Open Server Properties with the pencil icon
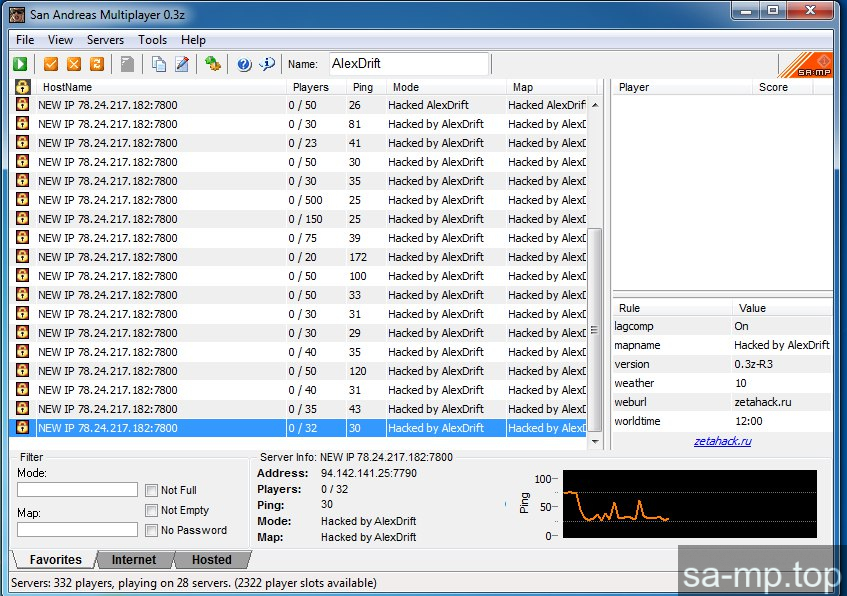The width and height of the screenshot is (847, 596). (183, 64)
